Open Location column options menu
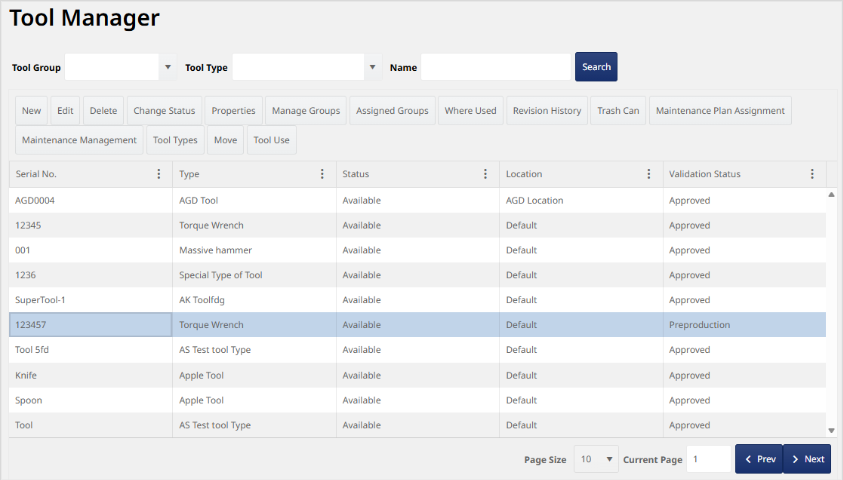The height and width of the screenshot is (480, 843). [648, 174]
